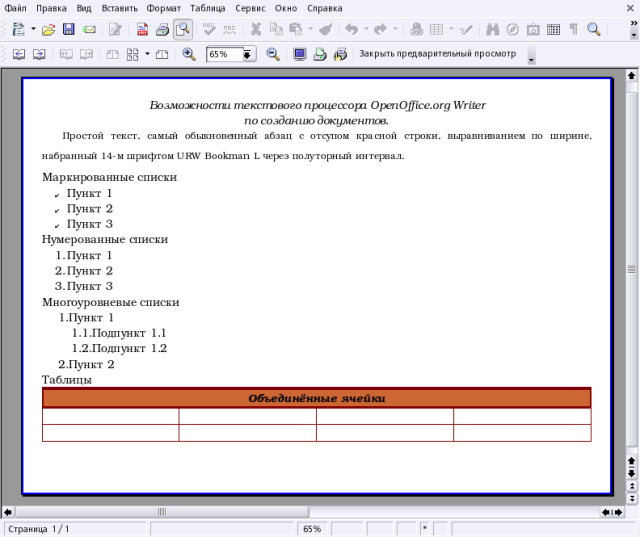The image size is (640, 537).
Task: Open Find and Replace binoculars icon
Action: point(492,29)
